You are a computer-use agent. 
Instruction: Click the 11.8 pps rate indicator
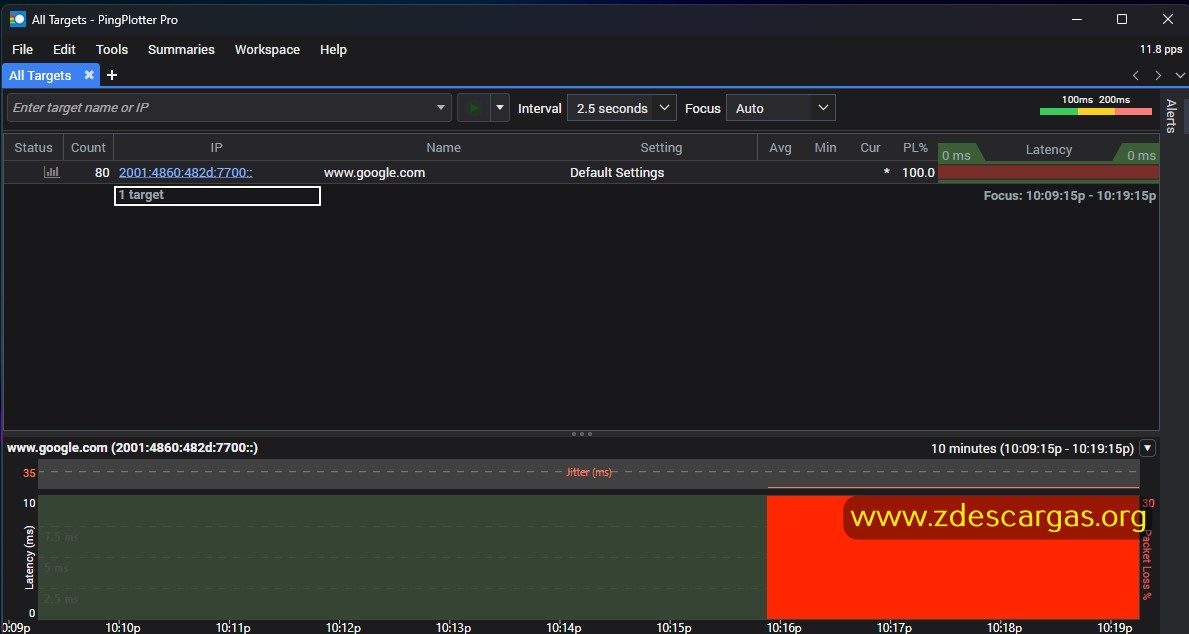coord(1161,49)
